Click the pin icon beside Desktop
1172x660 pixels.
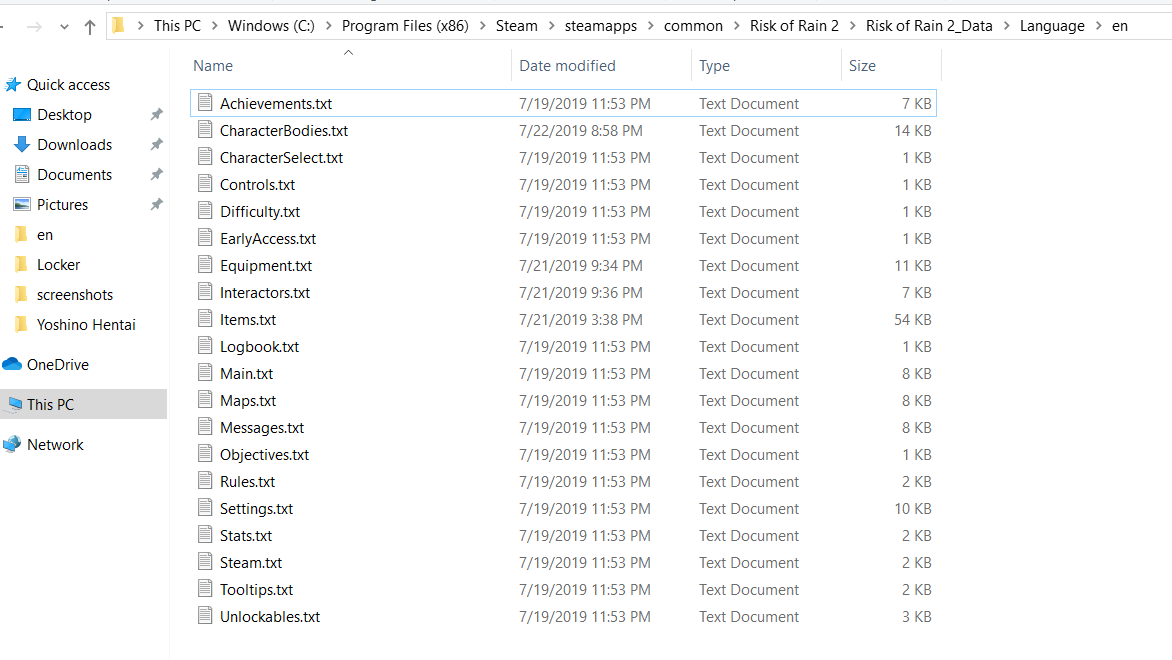click(x=156, y=114)
